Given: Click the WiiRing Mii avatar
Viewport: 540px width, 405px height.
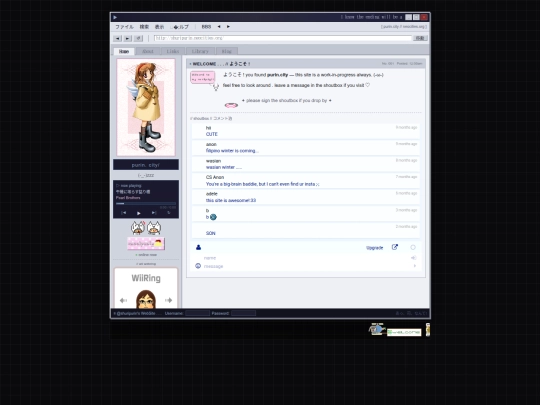Looking at the screenshot, I should point(146,299).
